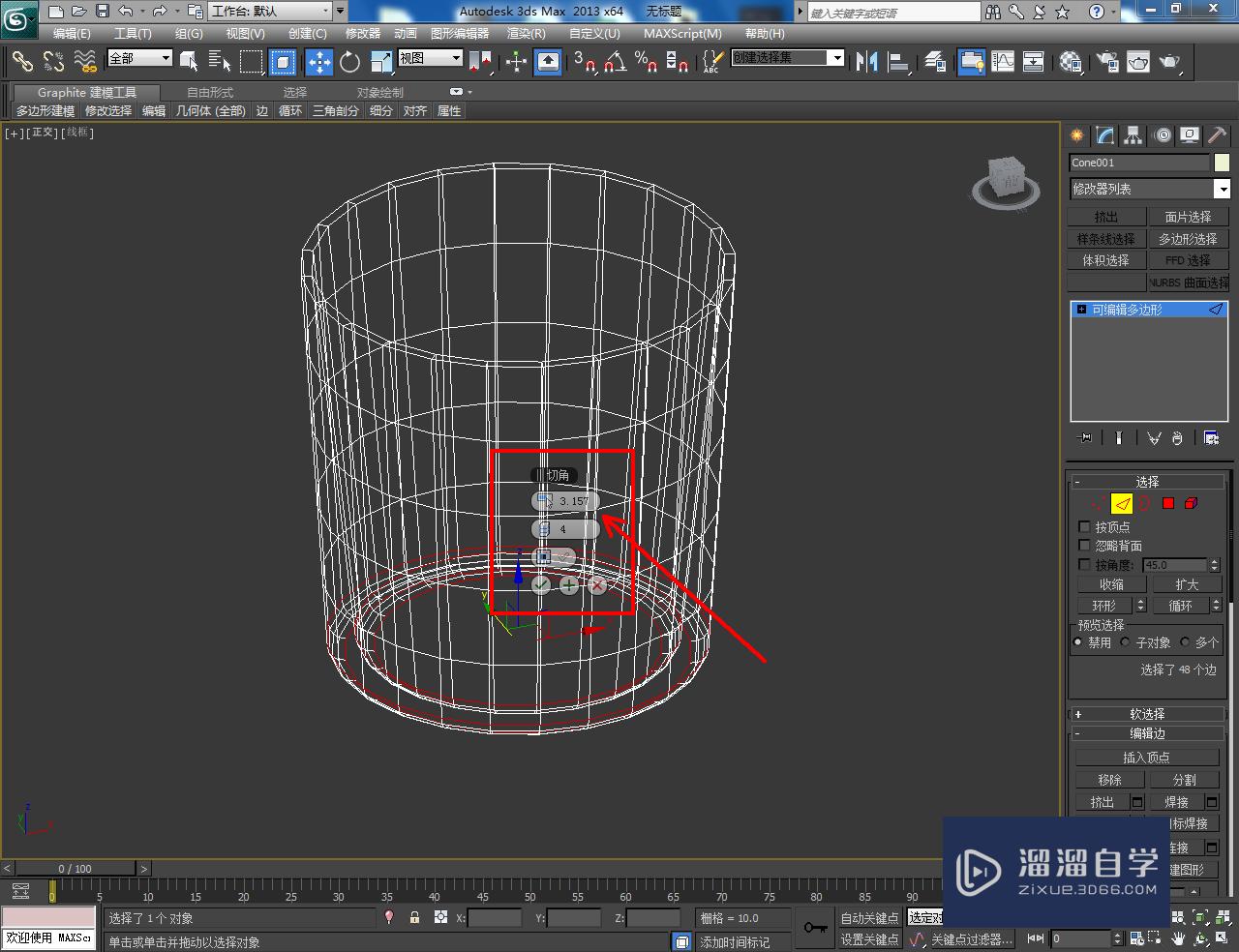Confirm chamfer with OK checkmark
This screenshot has height=952, width=1239.
point(541,584)
